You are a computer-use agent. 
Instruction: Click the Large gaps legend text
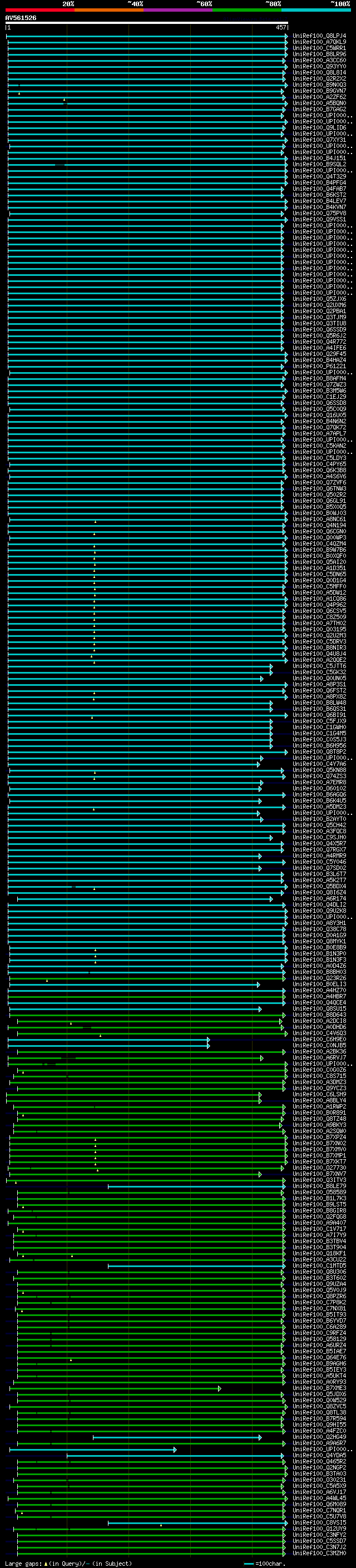68,1563
